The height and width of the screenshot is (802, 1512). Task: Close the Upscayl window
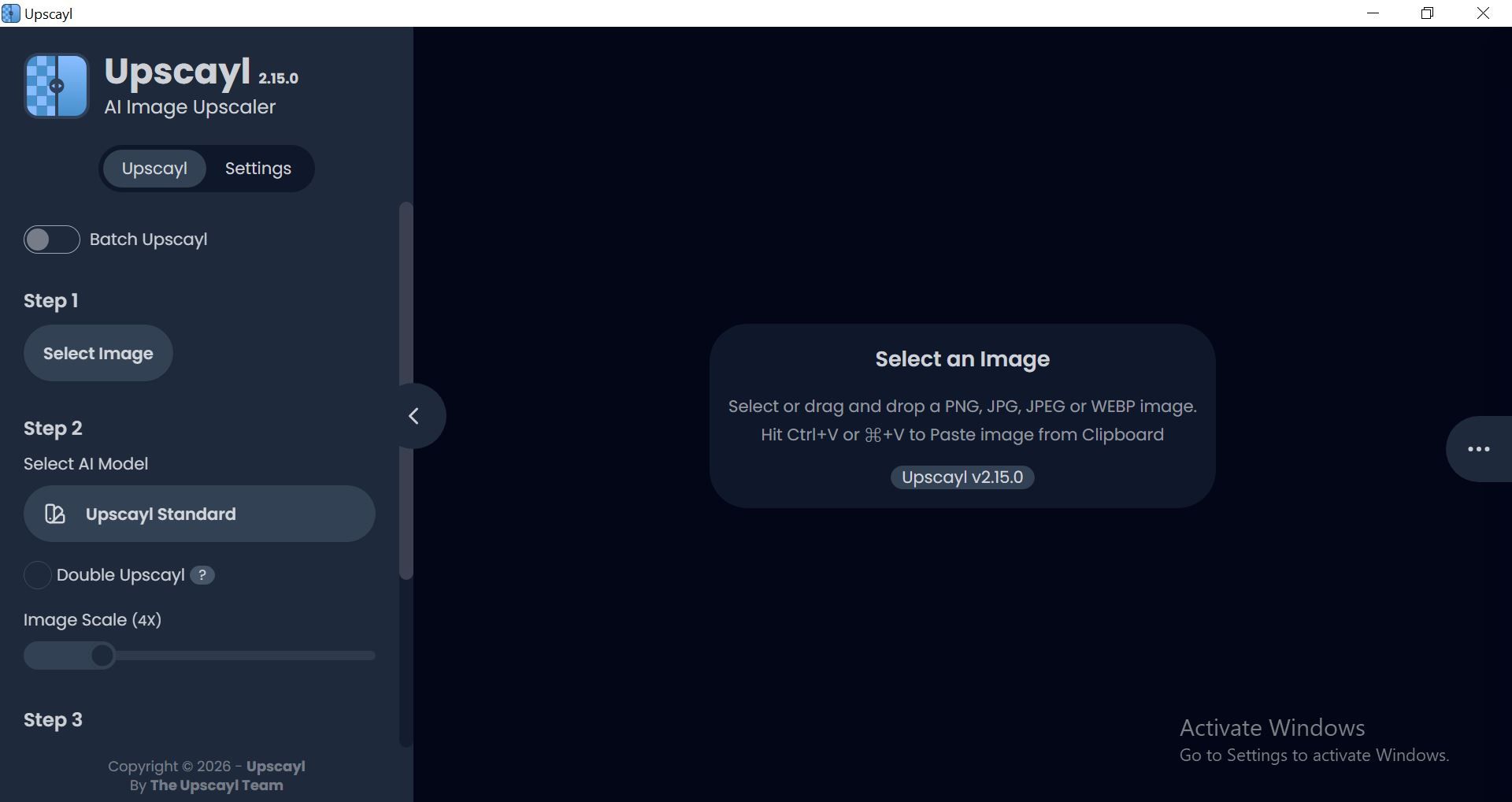coord(1483,13)
